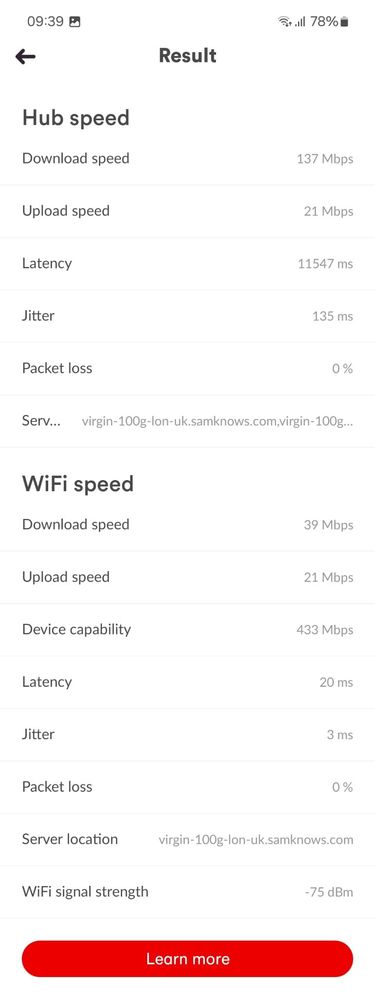Tap the mobile signal bars icon
Viewport: 375px width, 999px height.
click(x=300, y=22)
